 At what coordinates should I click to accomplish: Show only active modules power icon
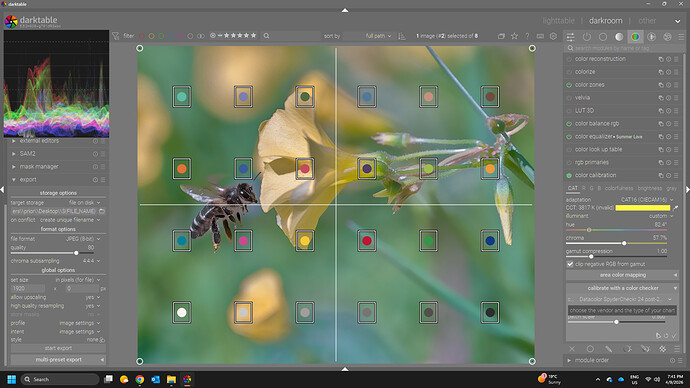pyautogui.click(x=587, y=37)
